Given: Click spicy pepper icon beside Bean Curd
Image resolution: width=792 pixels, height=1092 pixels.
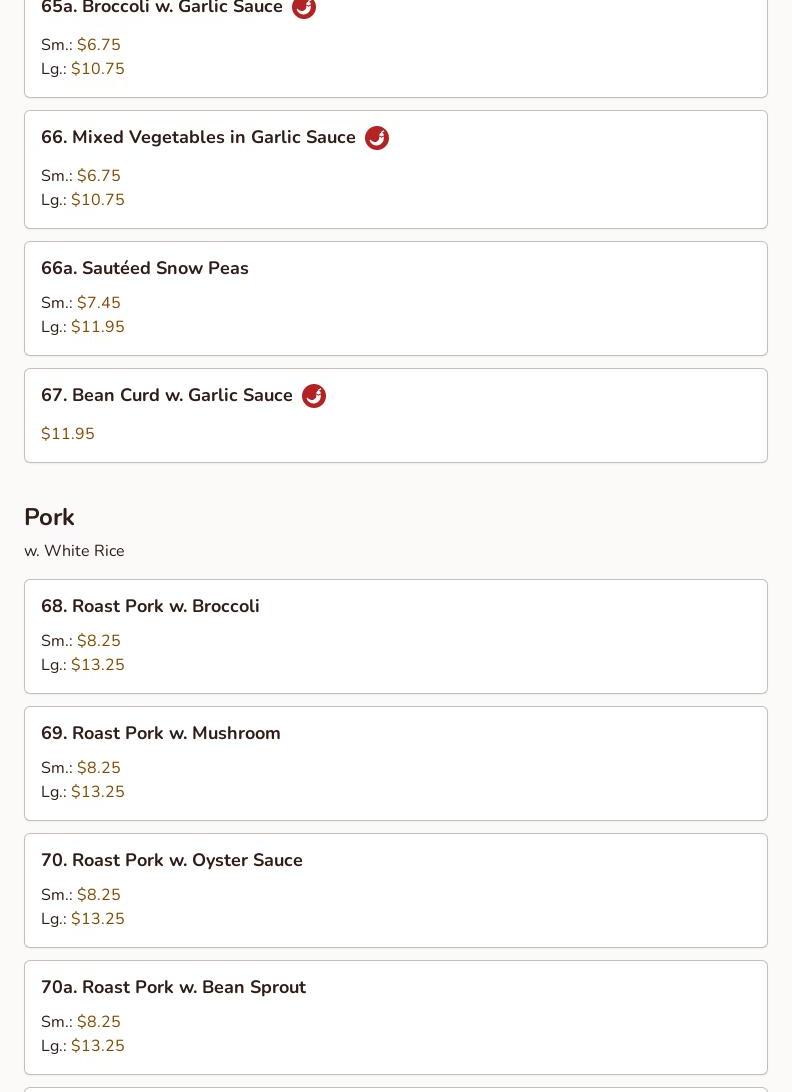Looking at the screenshot, I should (314, 396).
